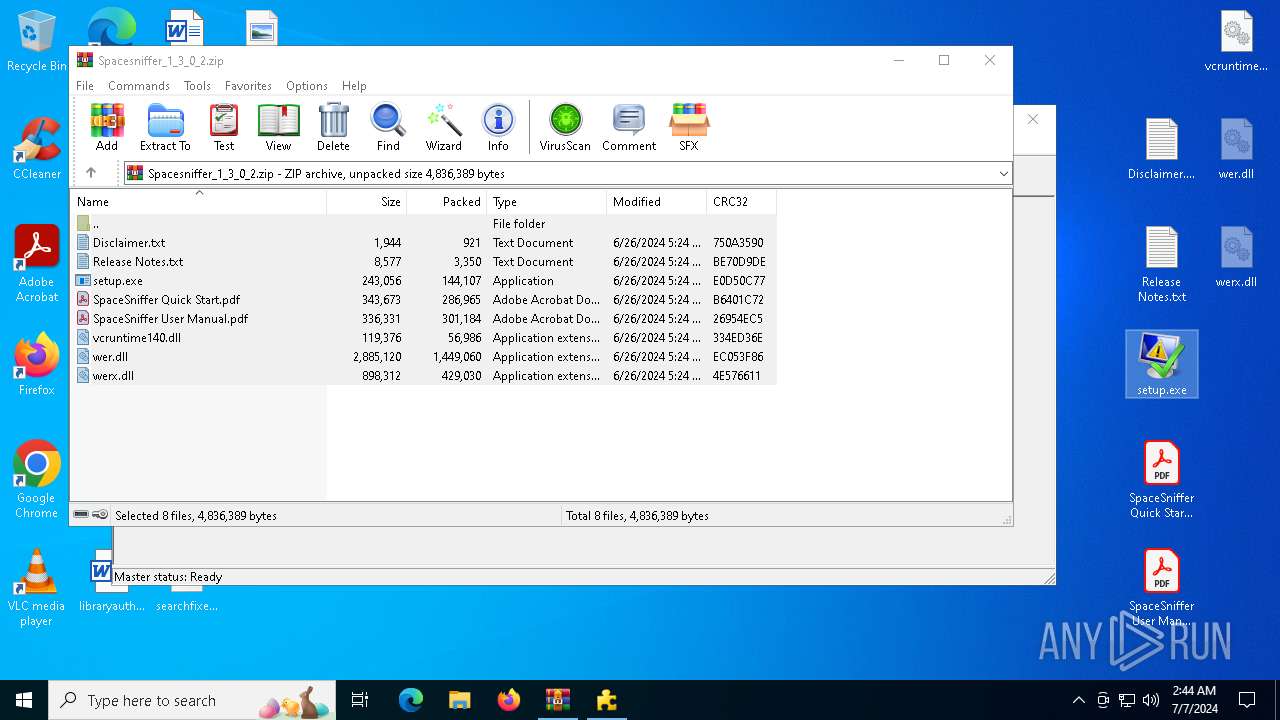The width and height of the screenshot is (1280, 720).
Task: Select werx.dll desktop file icon
Action: pos(1236,256)
